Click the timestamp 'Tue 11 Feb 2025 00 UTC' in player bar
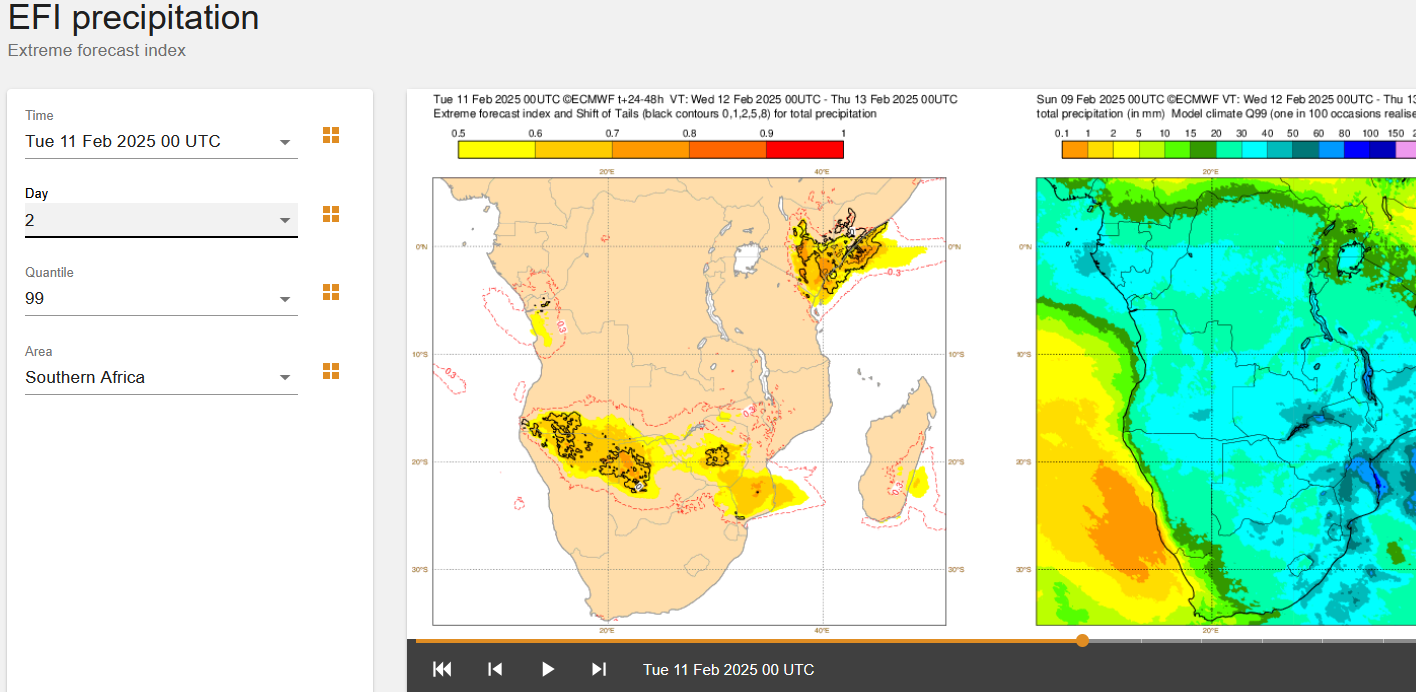1416x692 pixels. click(729, 669)
